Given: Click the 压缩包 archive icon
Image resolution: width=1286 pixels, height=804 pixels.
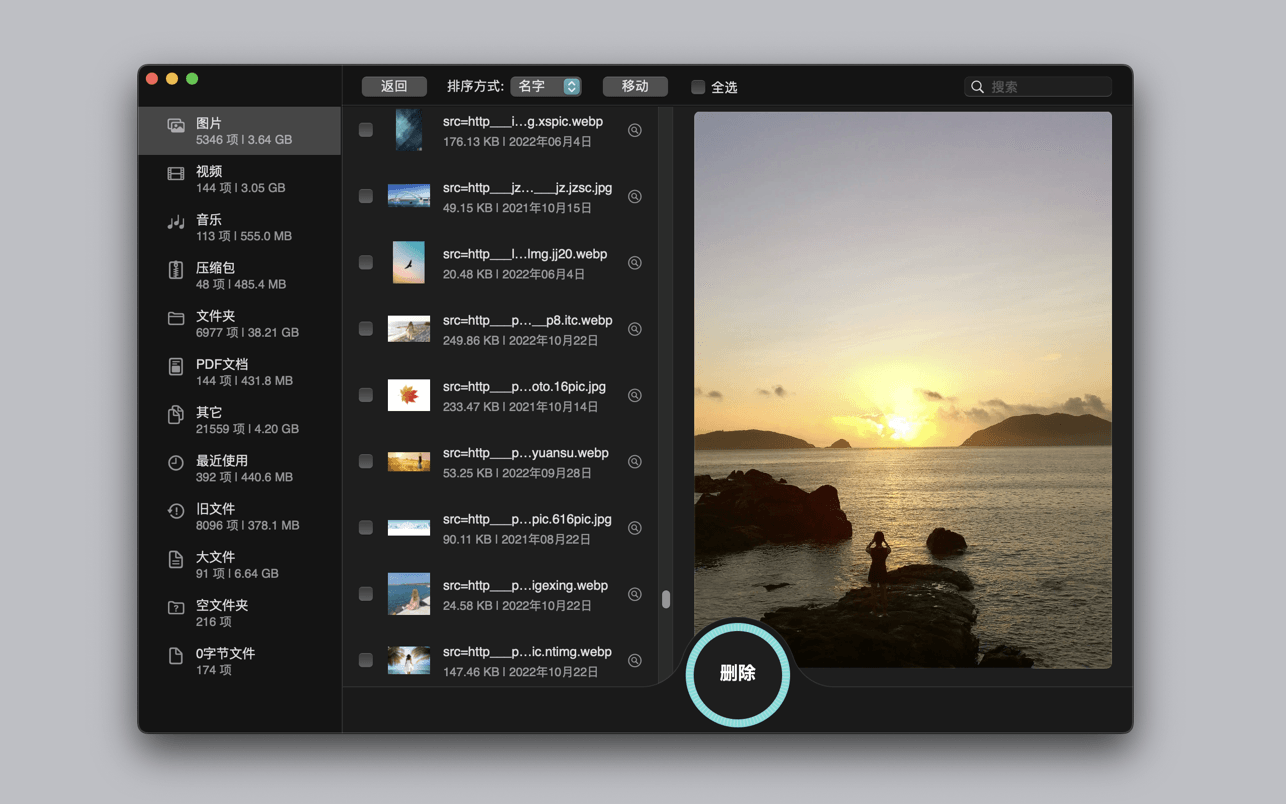Looking at the screenshot, I should point(176,270).
